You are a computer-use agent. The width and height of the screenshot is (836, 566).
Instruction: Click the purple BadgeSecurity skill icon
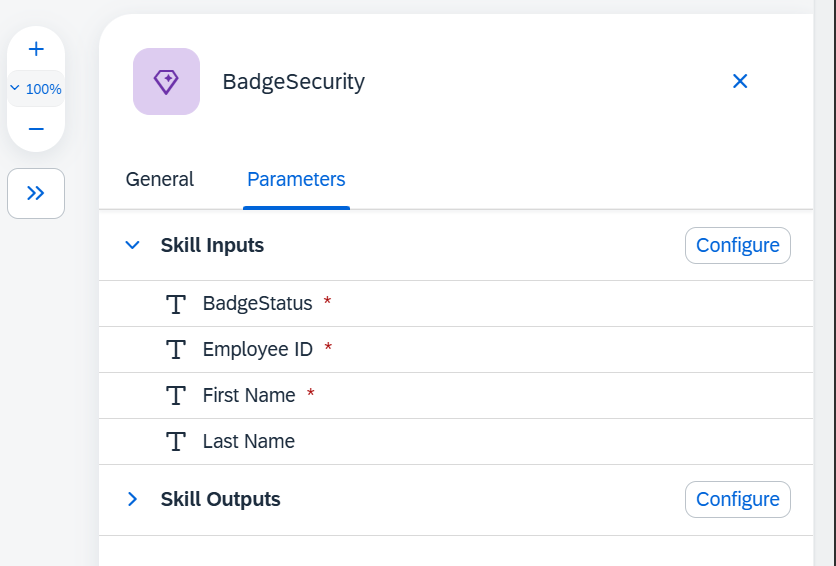coord(166,82)
